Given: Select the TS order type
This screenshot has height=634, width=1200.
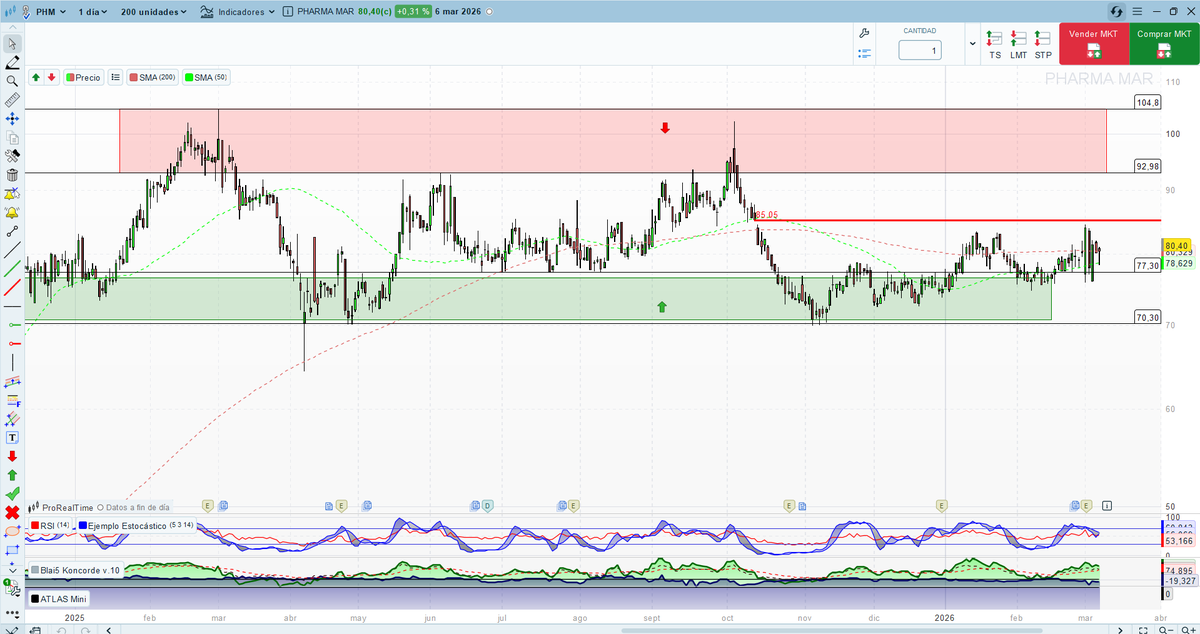Looking at the screenshot, I should (x=994, y=45).
